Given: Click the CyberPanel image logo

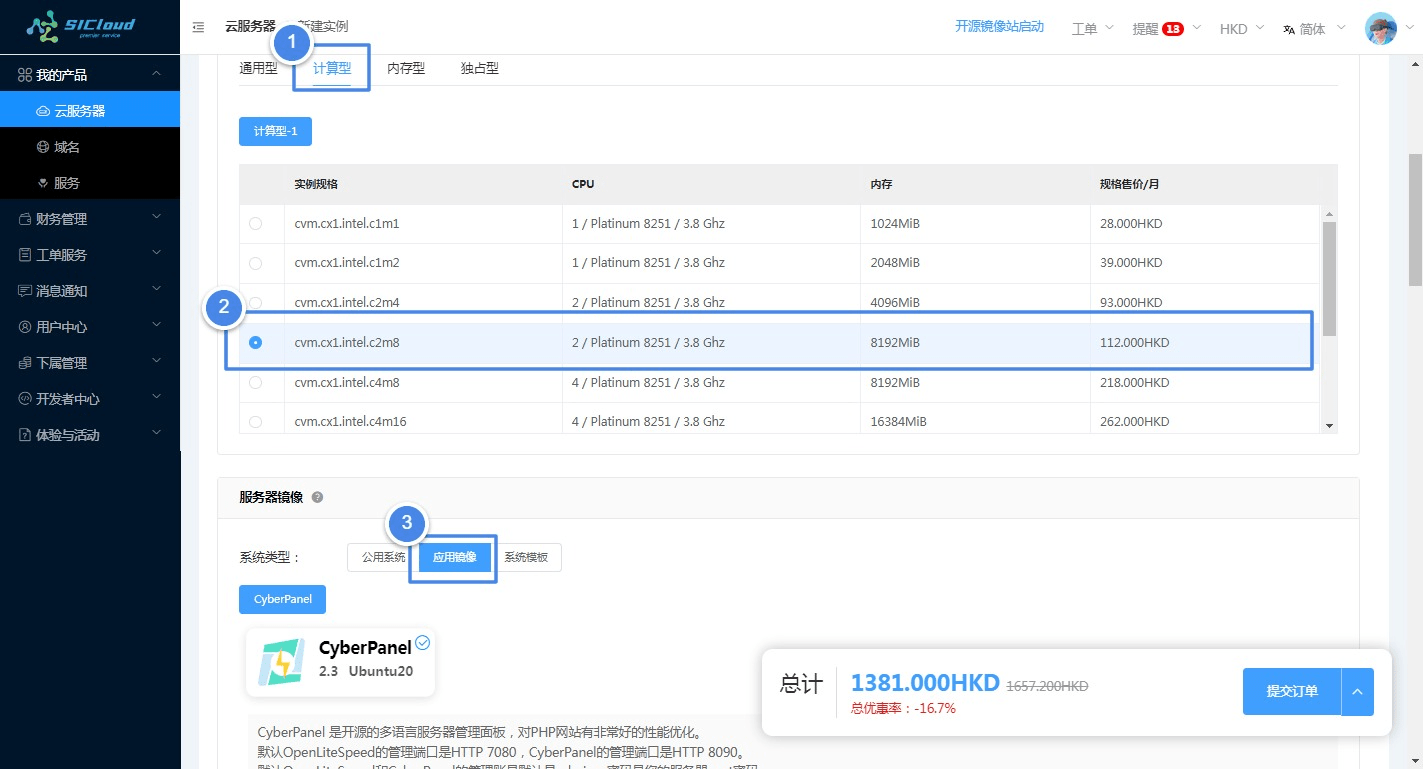Looking at the screenshot, I should click(282, 662).
